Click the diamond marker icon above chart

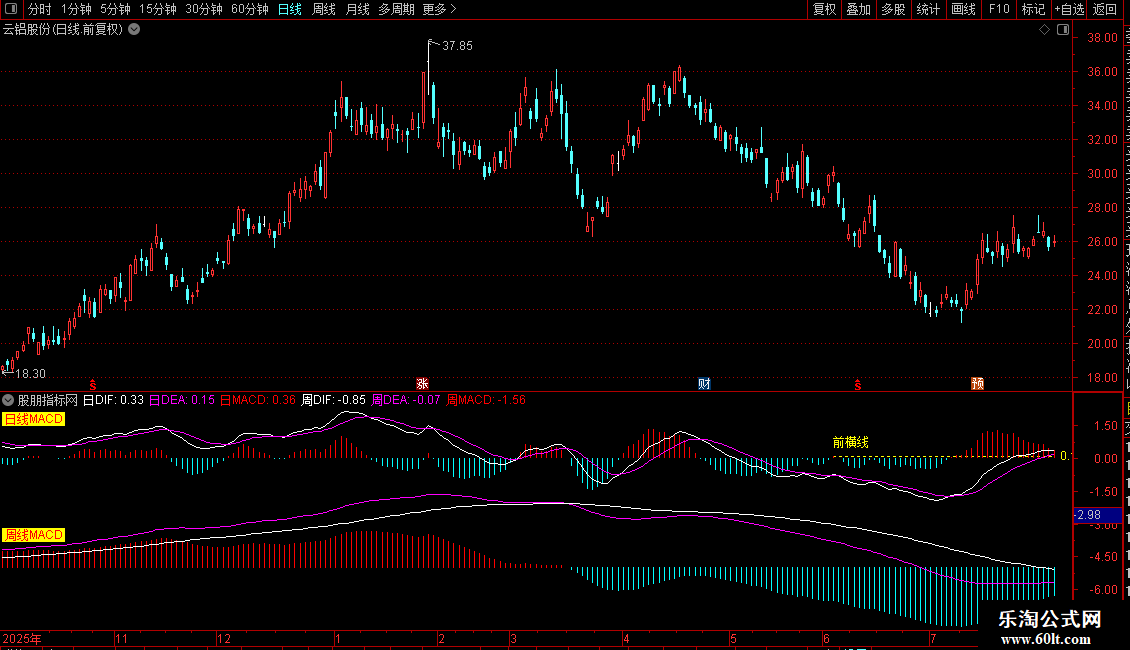1044,29
